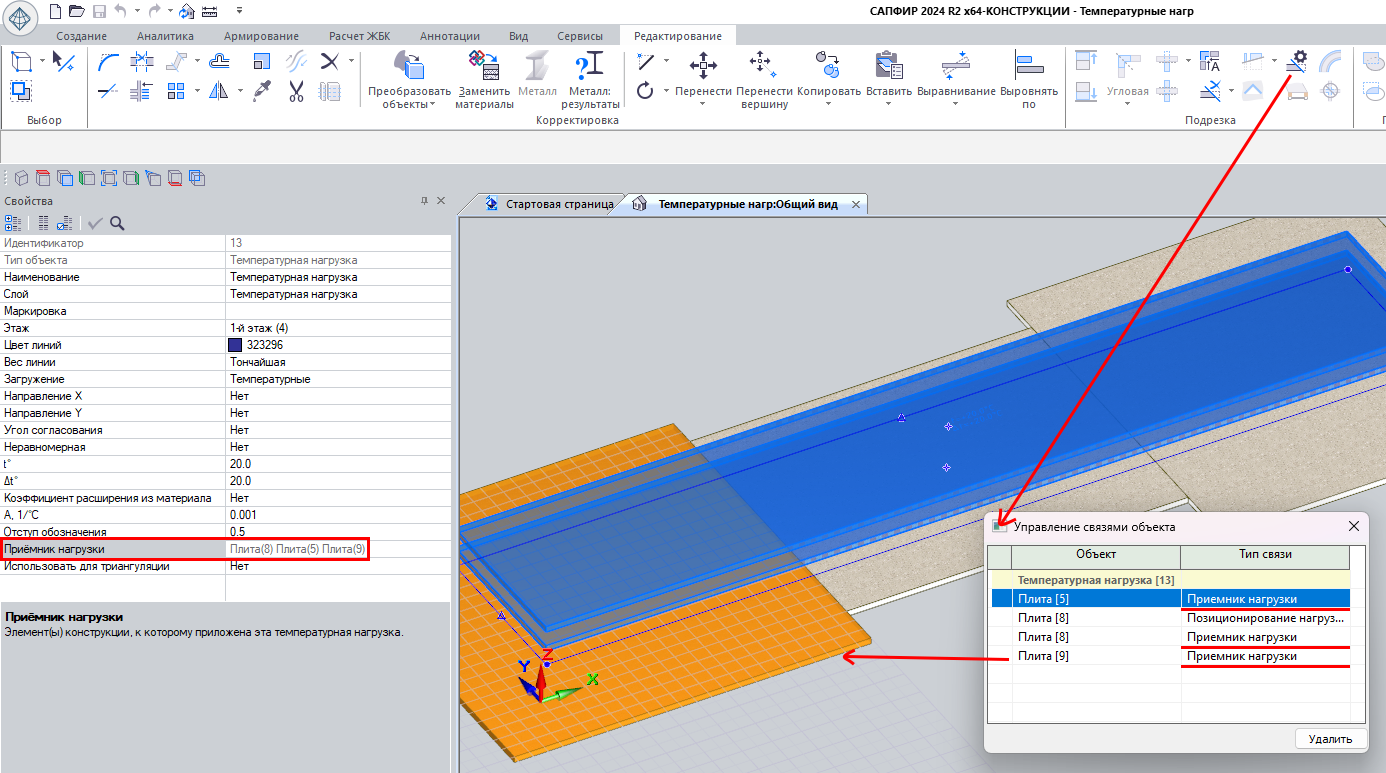The width and height of the screenshot is (1386, 773).
Task: Click the open folder icon in title bar
Action: click(x=78, y=11)
